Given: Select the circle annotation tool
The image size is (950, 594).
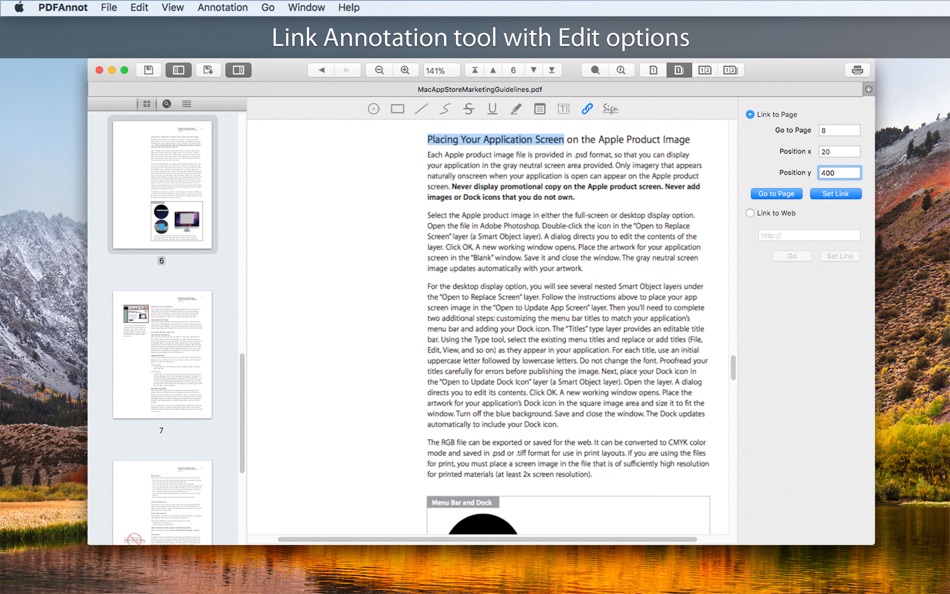Looking at the screenshot, I should [374, 109].
